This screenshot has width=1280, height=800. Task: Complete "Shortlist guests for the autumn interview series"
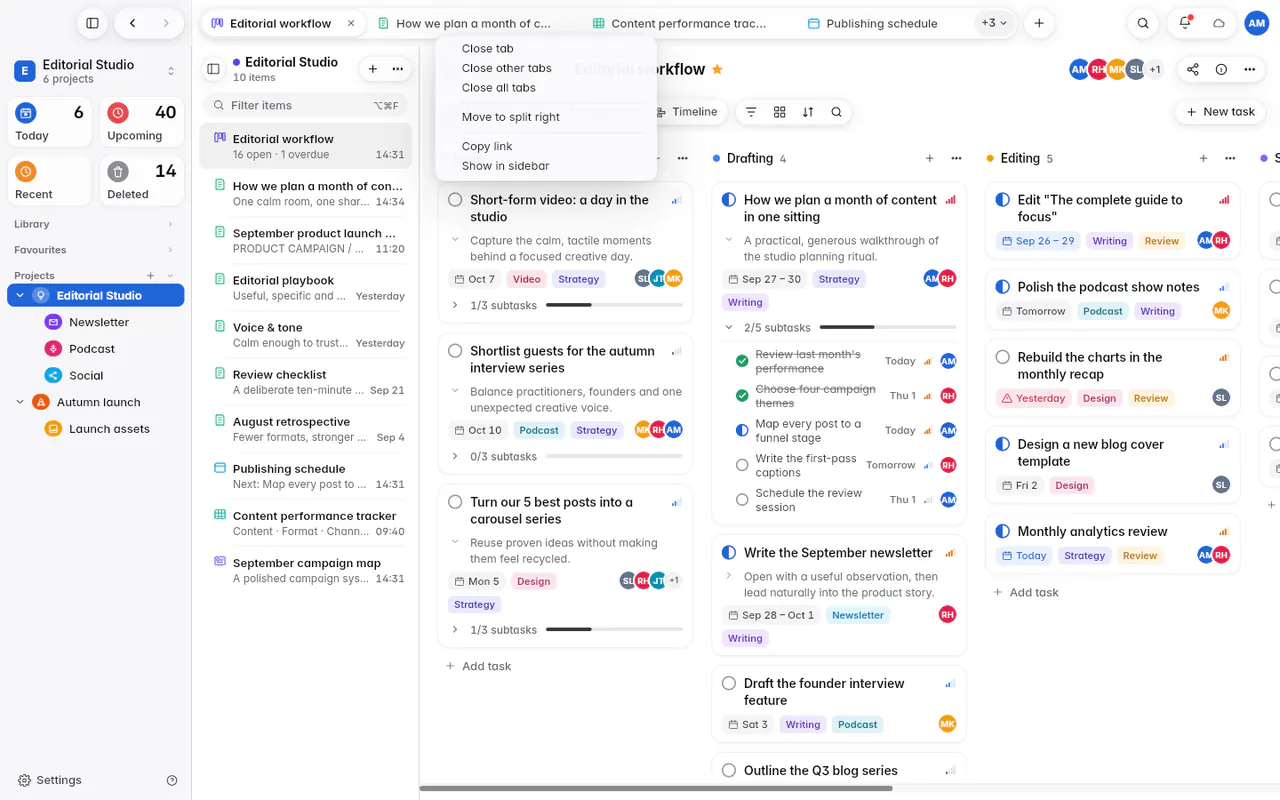click(455, 351)
